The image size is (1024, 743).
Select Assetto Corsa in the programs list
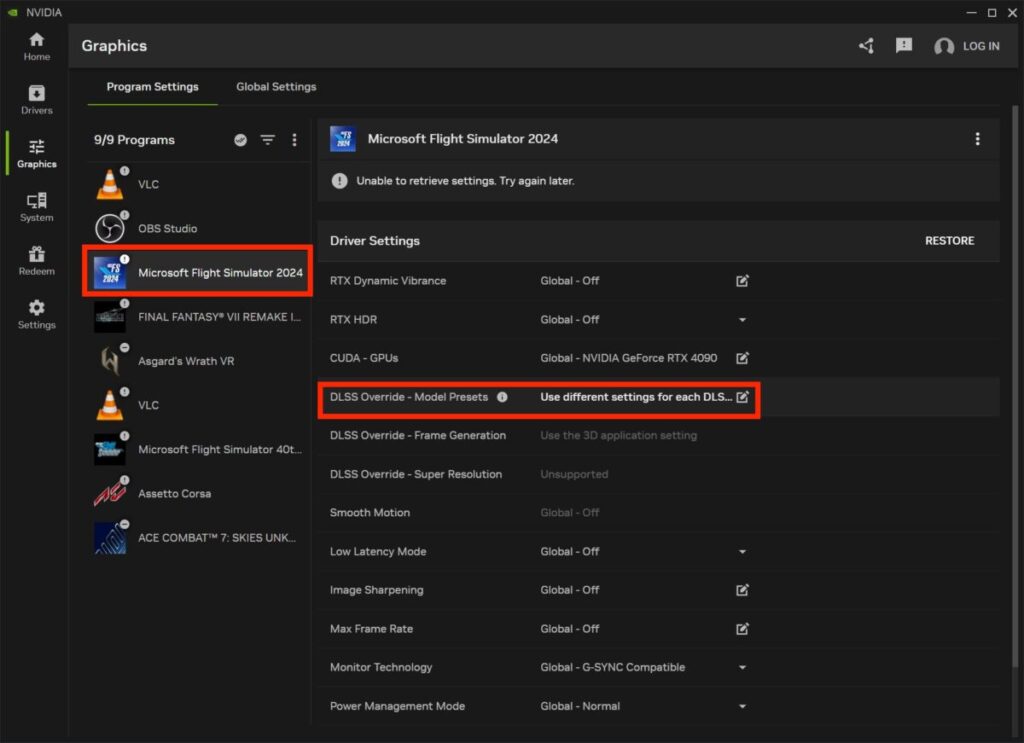coord(198,494)
